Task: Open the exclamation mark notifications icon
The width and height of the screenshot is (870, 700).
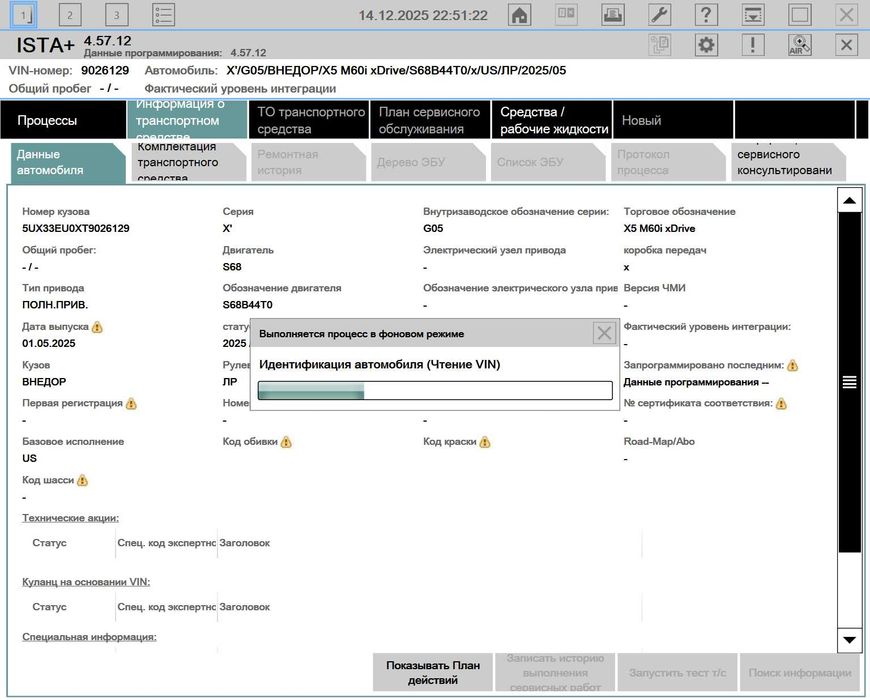Action: pyautogui.click(x=753, y=45)
